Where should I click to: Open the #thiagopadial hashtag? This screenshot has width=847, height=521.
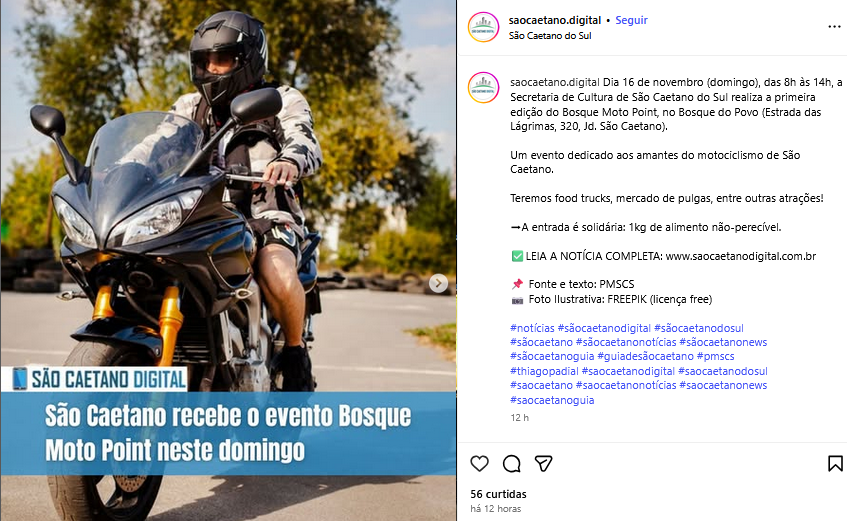click(x=544, y=371)
